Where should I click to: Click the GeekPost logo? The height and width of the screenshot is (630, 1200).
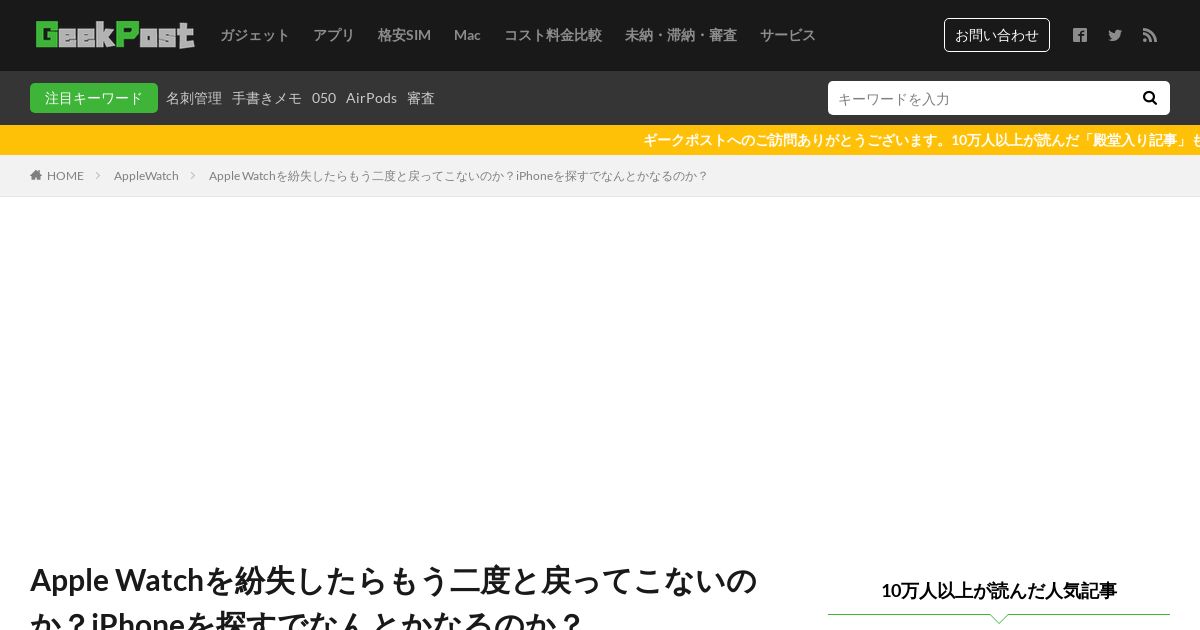(115, 35)
